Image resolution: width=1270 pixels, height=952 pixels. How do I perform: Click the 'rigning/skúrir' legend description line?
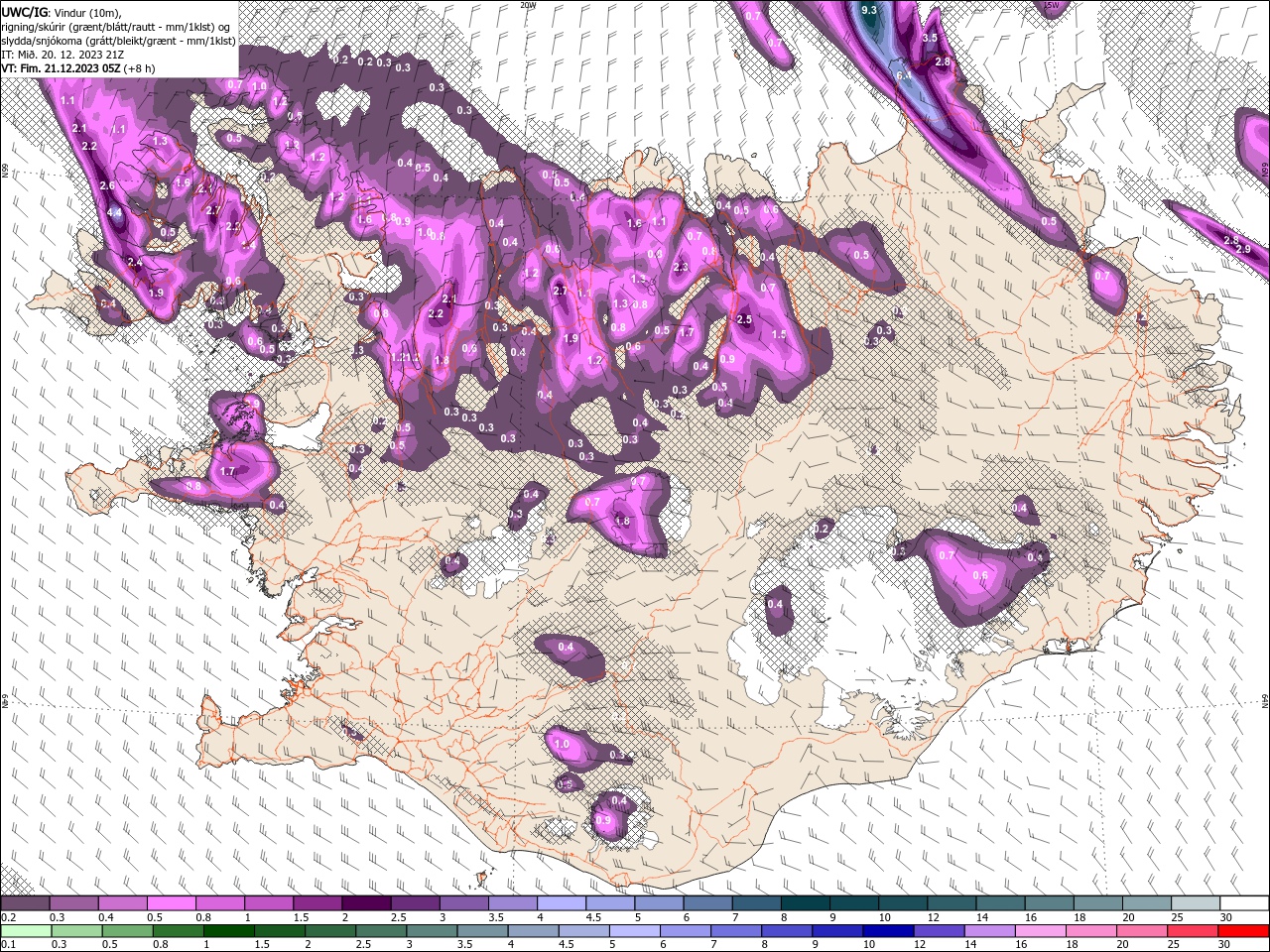[116, 27]
